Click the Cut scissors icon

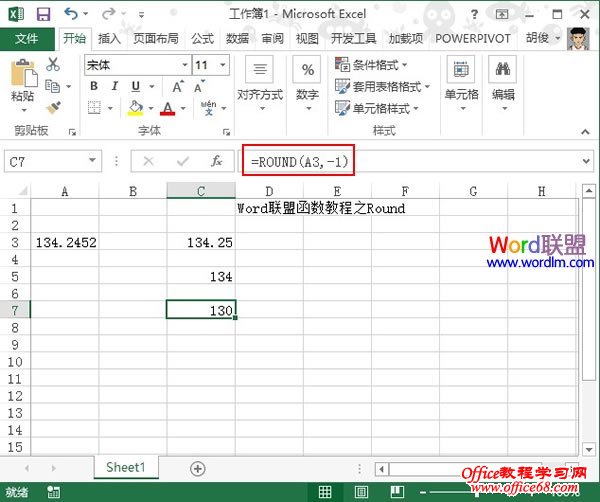click(x=53, y=64)
